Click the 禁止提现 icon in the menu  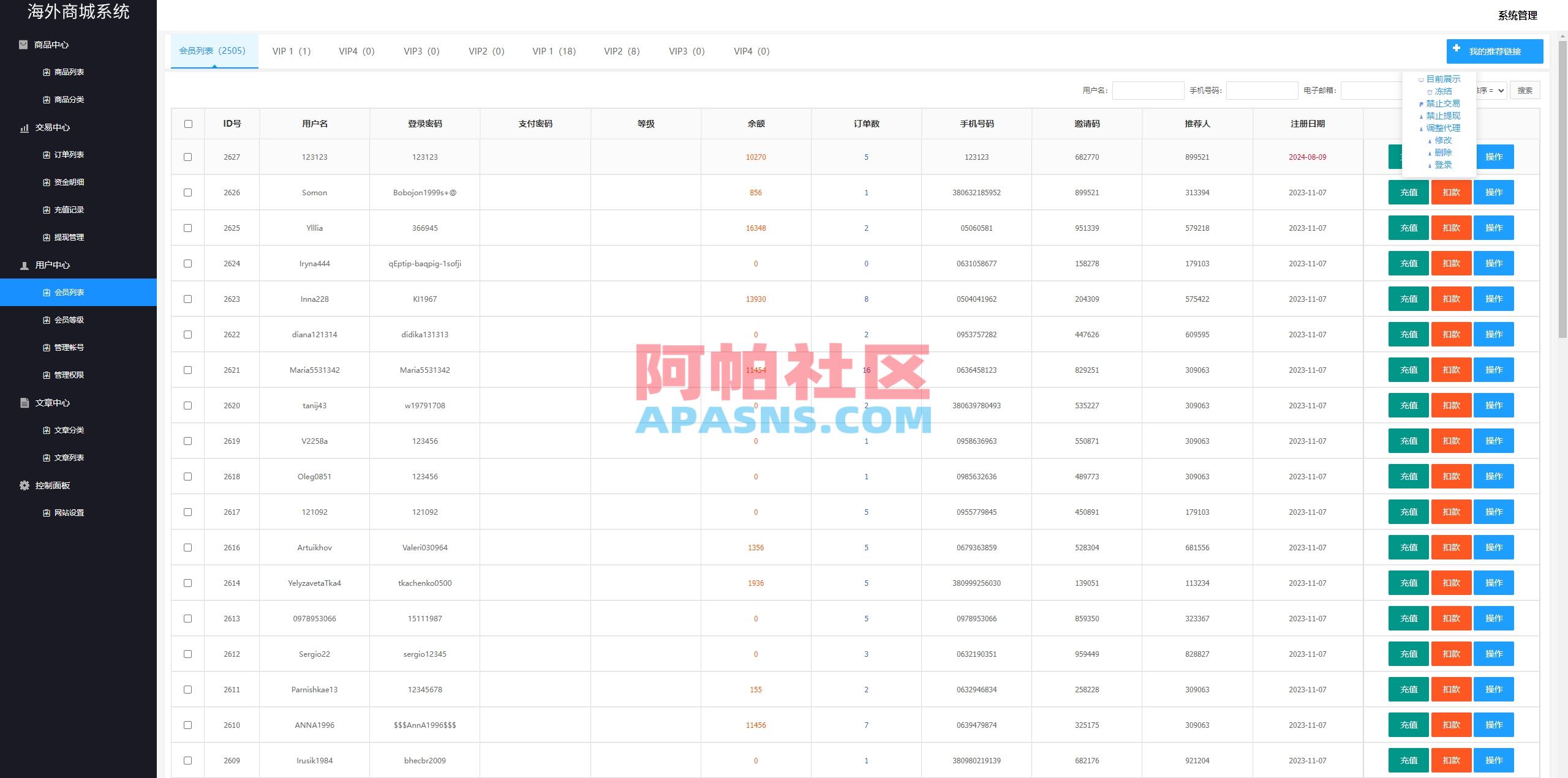coord(1422,116)
